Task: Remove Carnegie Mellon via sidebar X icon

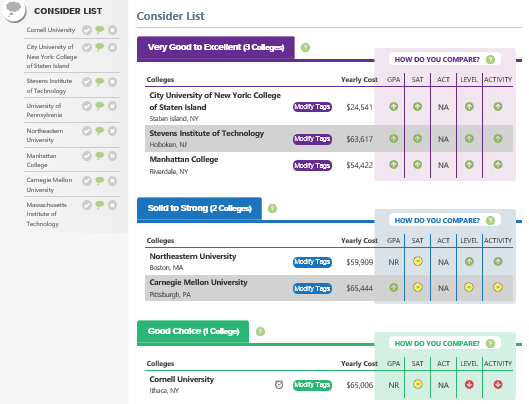Action: pyautogui.click(x=112, y=181)
